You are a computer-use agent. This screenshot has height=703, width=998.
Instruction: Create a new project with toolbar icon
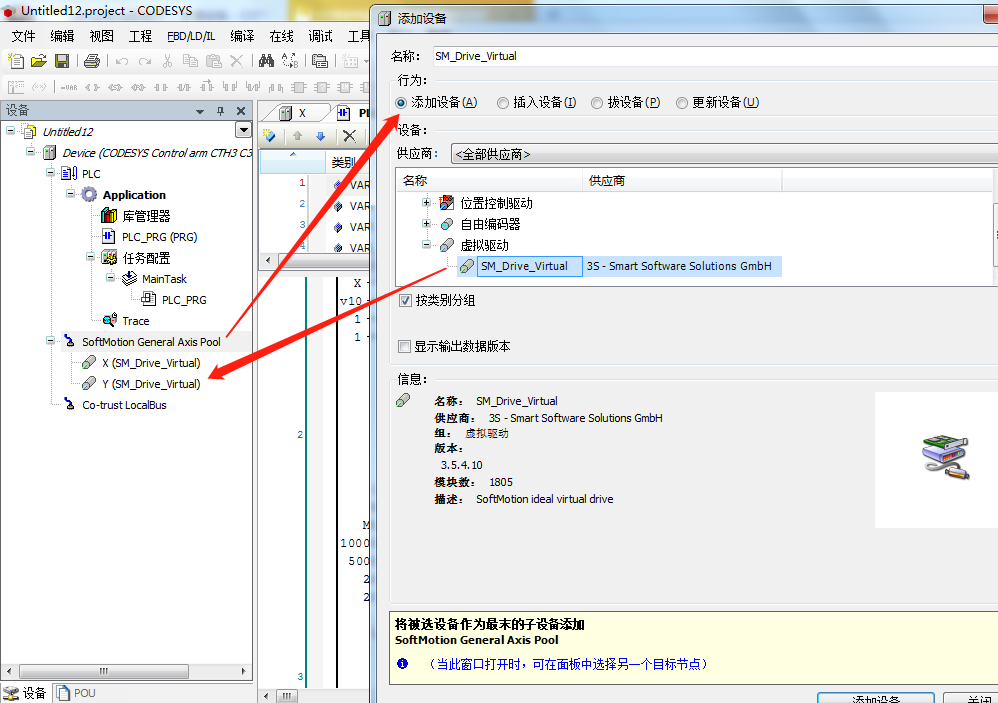tap(16, 61)
